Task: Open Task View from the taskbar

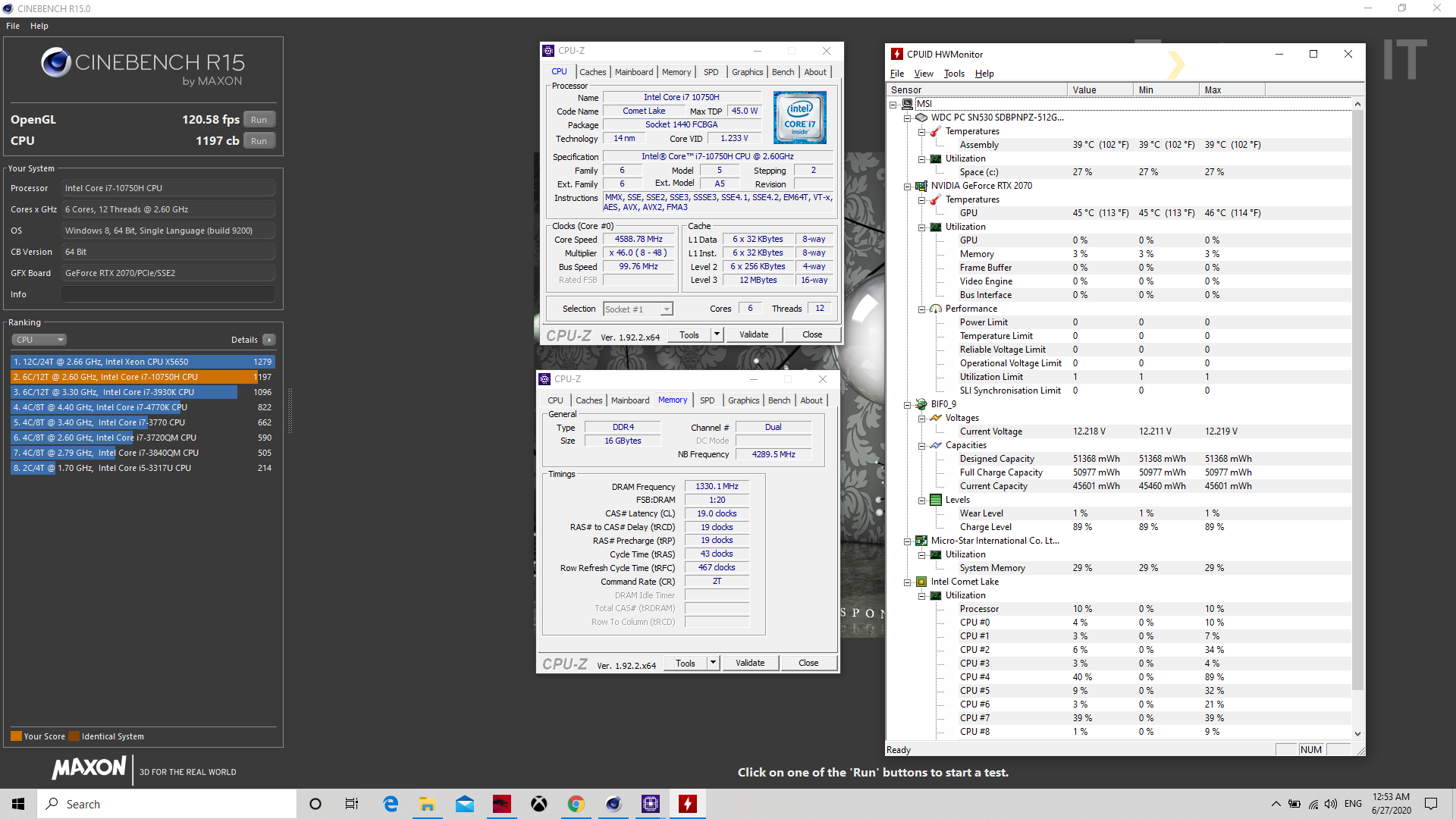Action: [352, 804]
